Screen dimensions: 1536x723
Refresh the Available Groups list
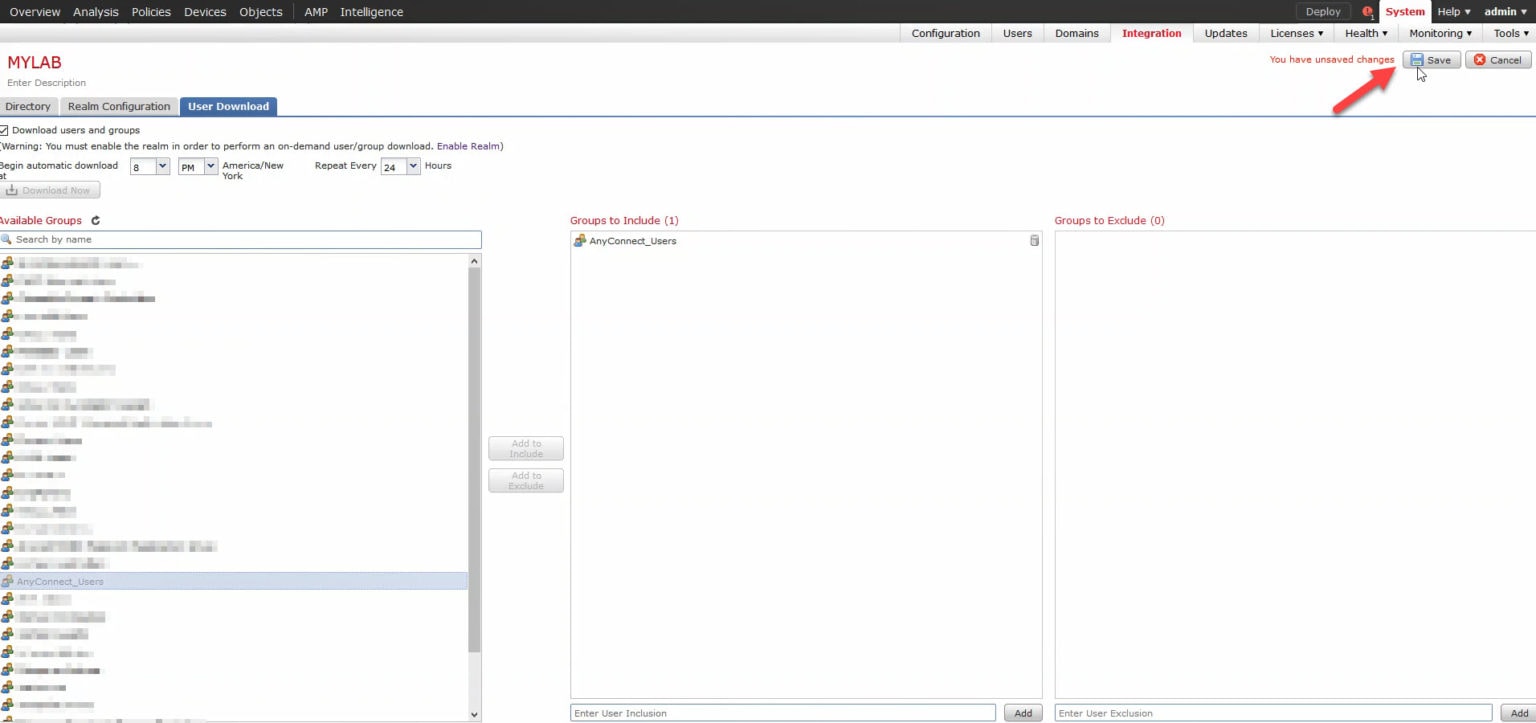pyautogui.click(x=95, y=220)
